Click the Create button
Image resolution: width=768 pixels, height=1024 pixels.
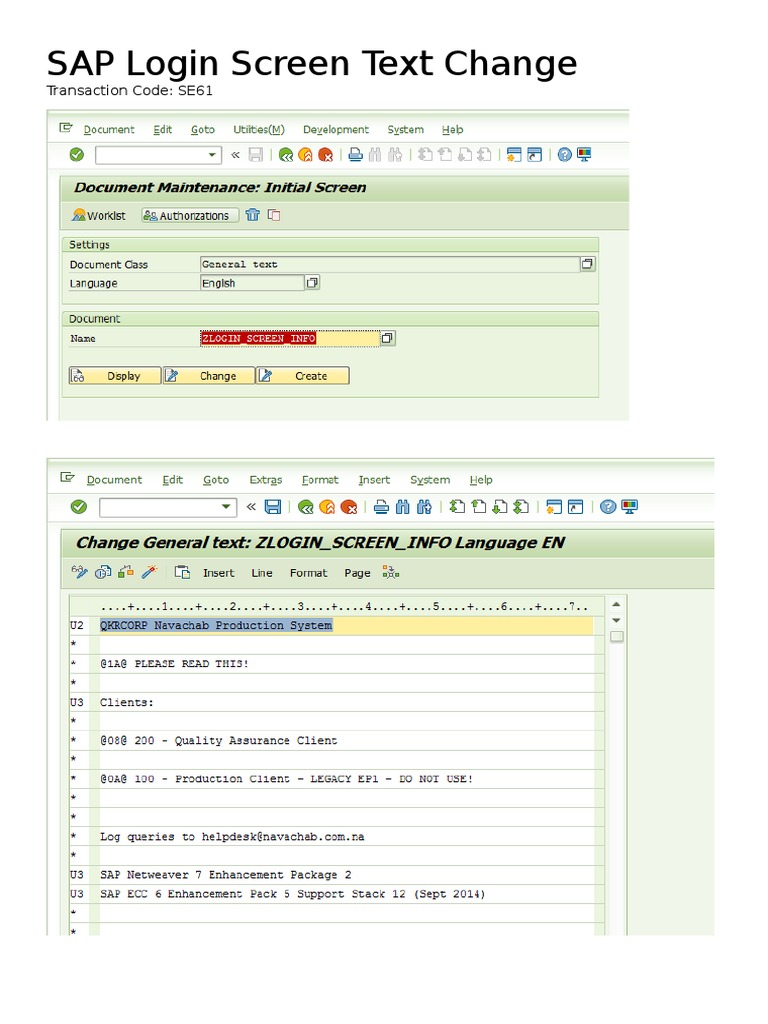(x=303, y=376)
